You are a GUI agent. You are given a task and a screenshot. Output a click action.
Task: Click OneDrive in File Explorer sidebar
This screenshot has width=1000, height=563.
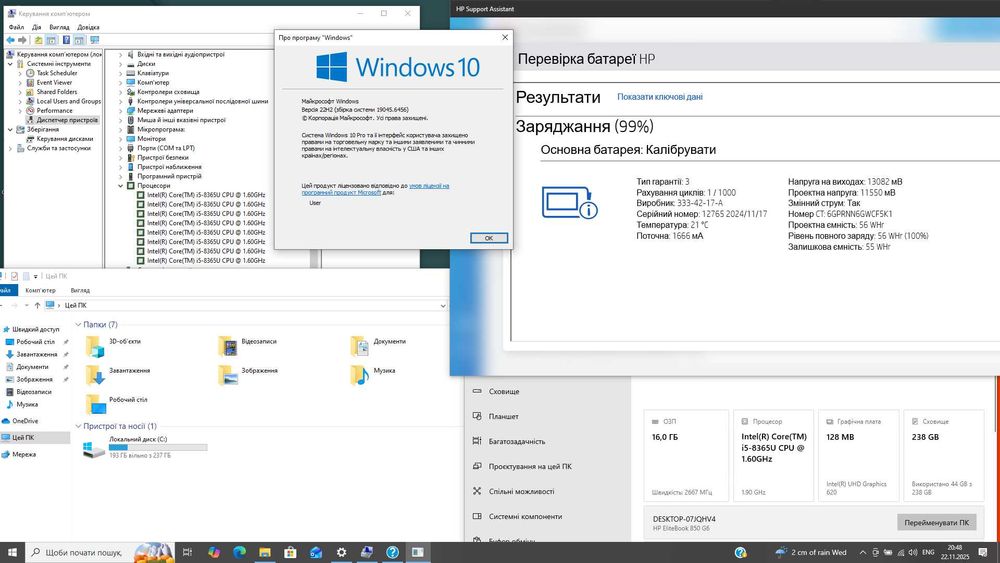[25, 421]
